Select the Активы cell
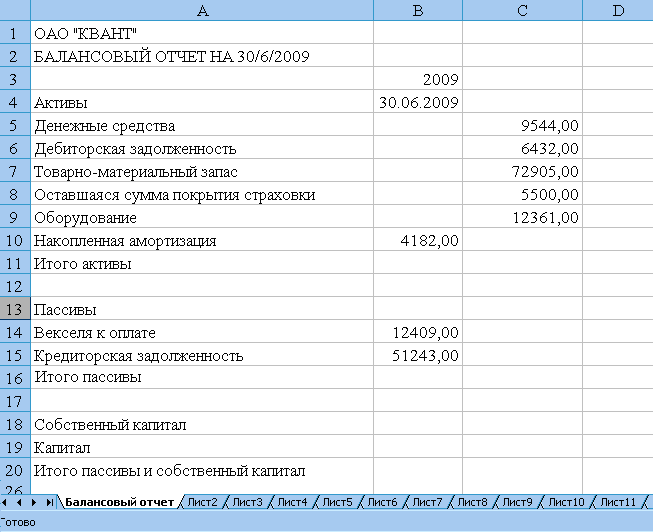Screen dimensions: 653x532 pos(202,102)
